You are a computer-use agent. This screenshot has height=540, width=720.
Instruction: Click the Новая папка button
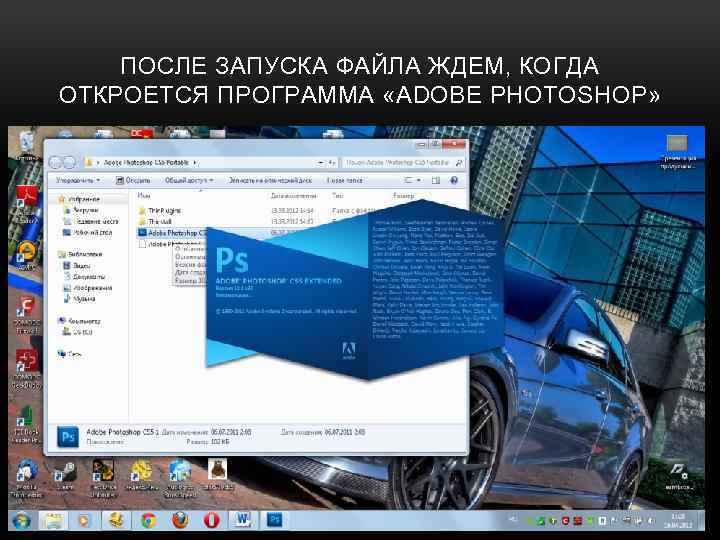click(345, 180)
